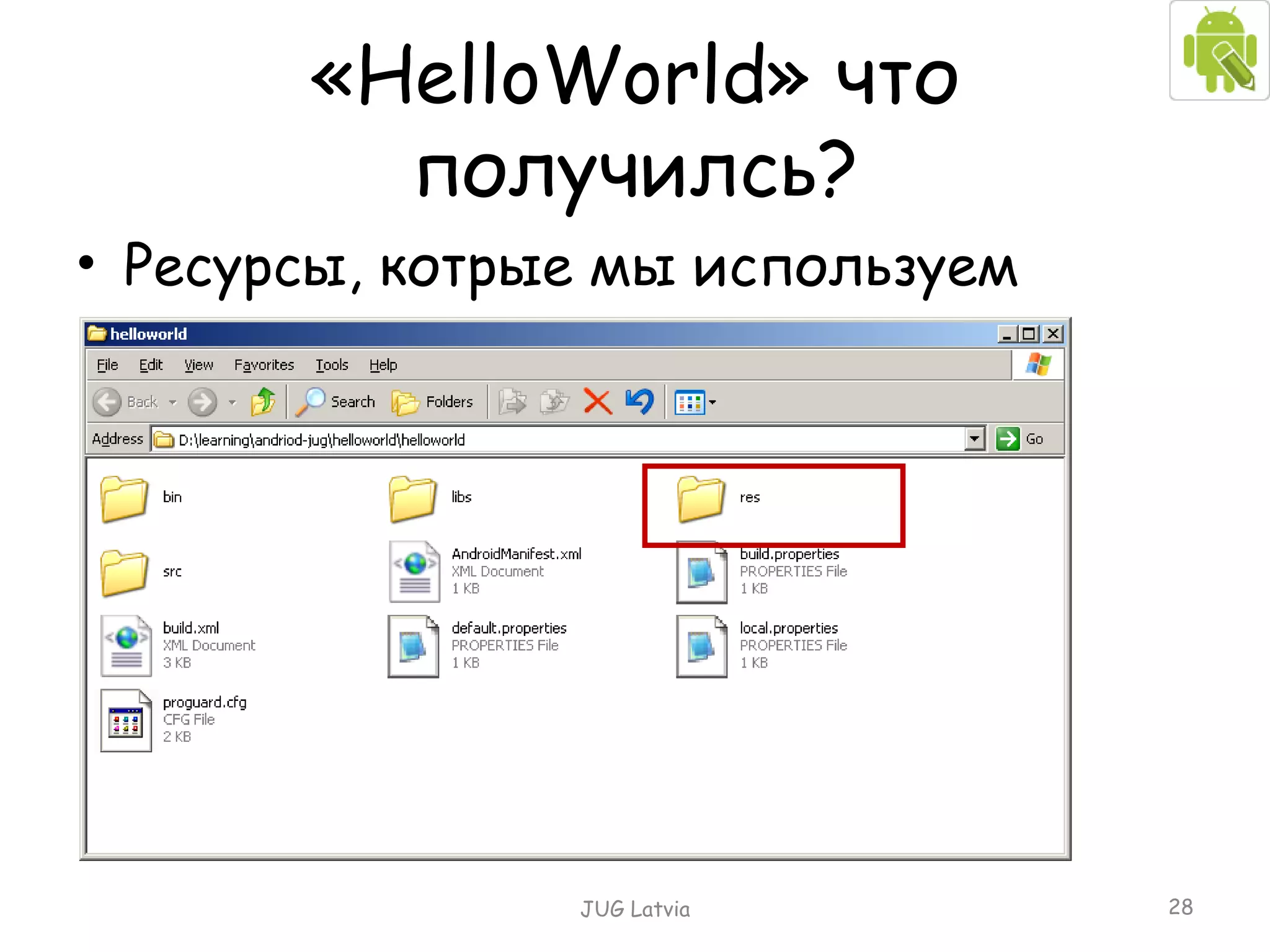
Task: Click the 'src' folder name
Action: coord(172,571)
